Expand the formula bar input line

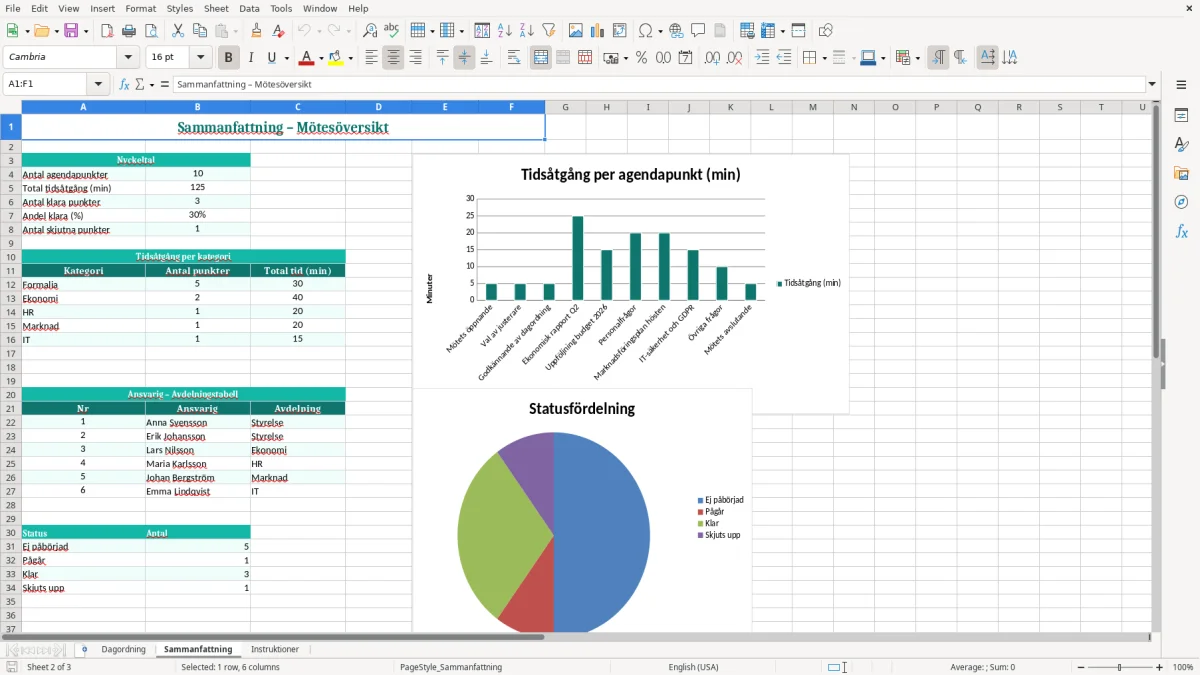click(1152, 85)
